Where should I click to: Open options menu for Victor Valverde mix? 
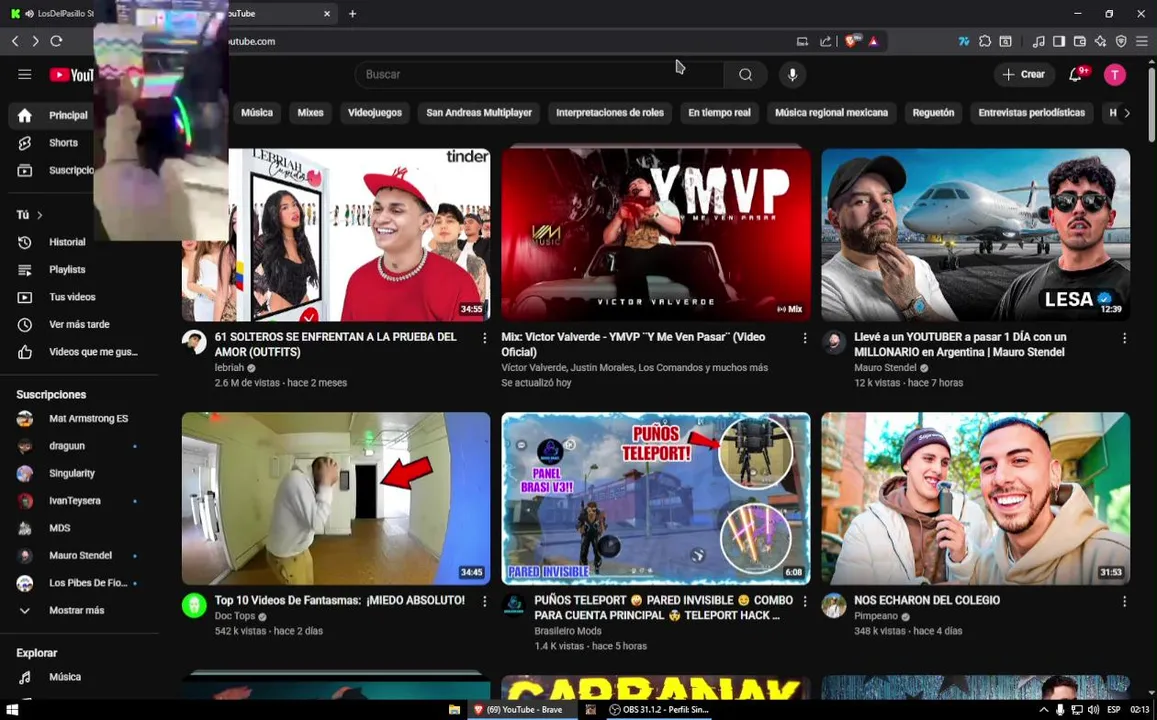[x=804, y=338]
